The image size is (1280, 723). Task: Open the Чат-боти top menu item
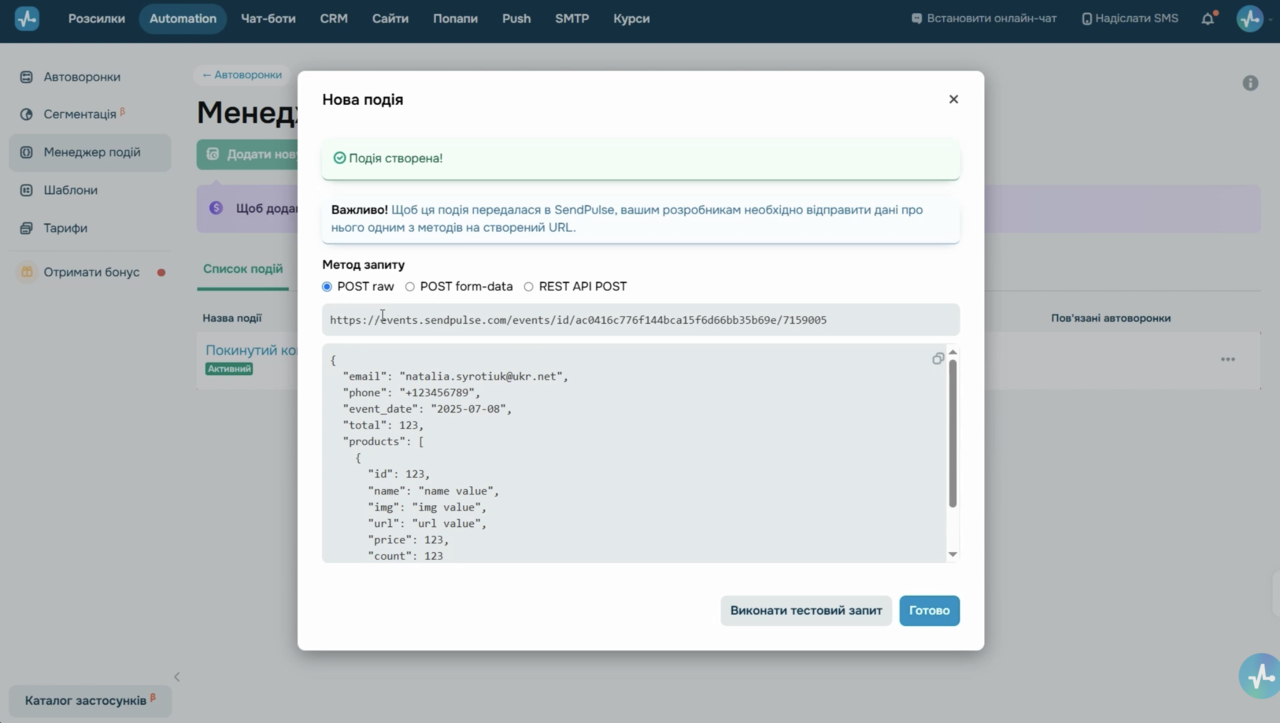click(268, 19)
